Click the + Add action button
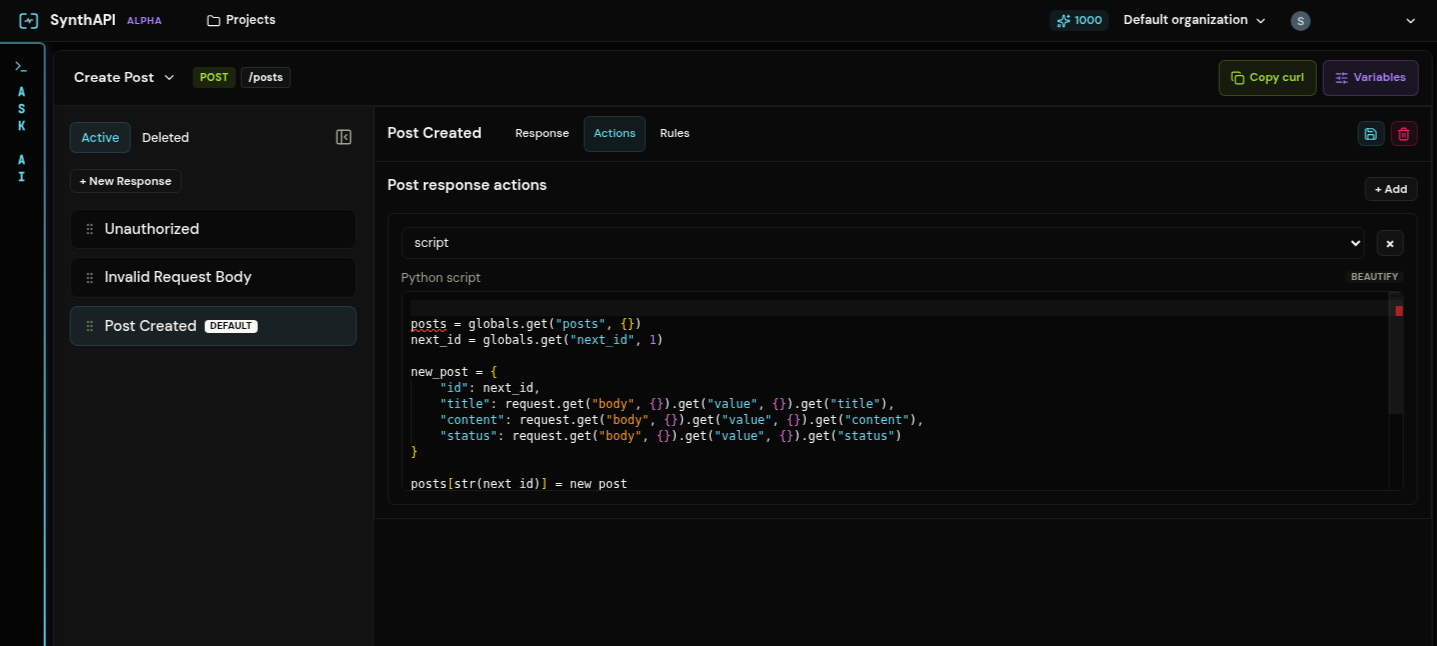This screenshot has width=1437, height=646. [x=1391, y=189]
